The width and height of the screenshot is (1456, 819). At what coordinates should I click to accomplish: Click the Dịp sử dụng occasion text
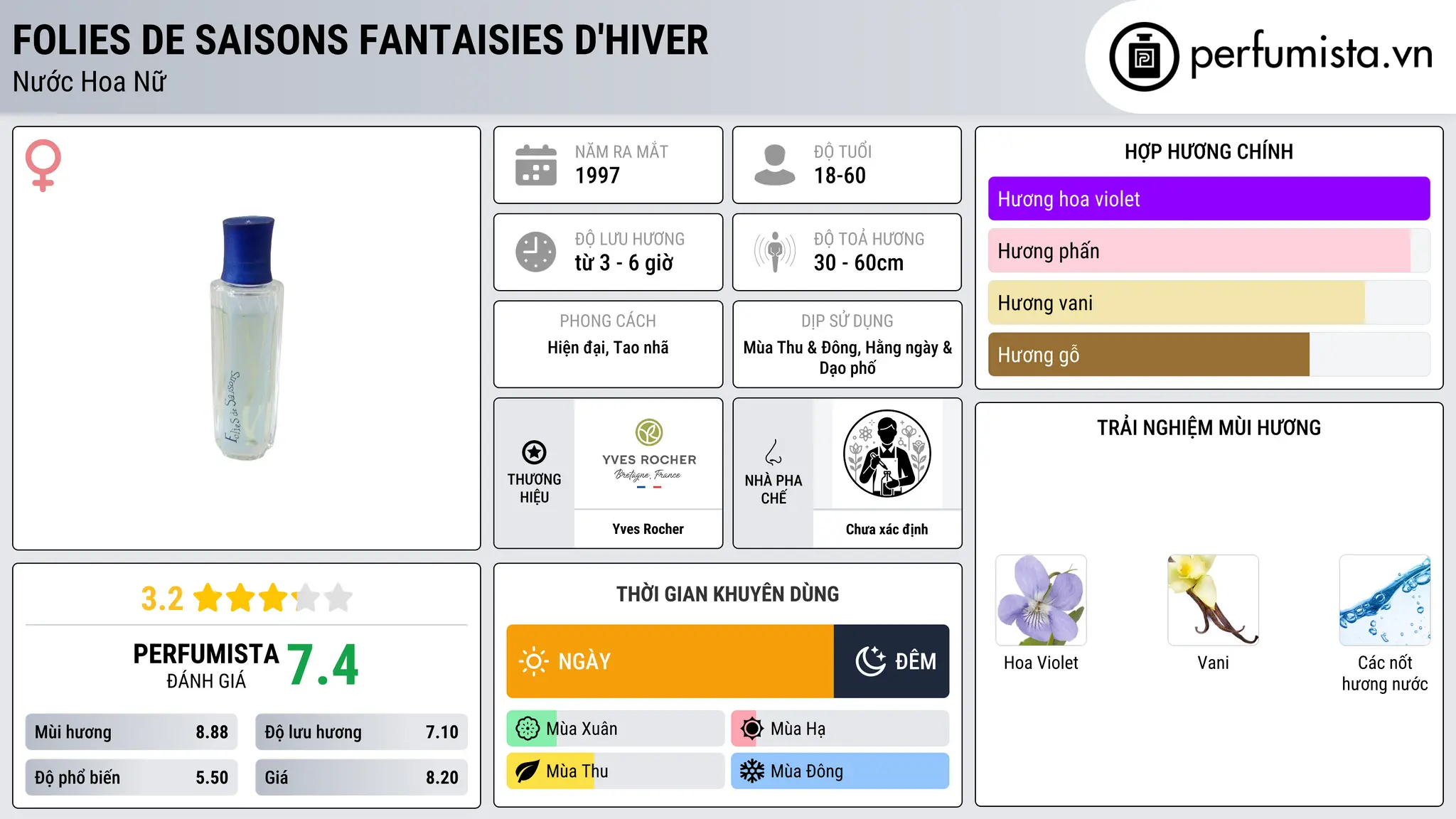click(x=847, y=358)
